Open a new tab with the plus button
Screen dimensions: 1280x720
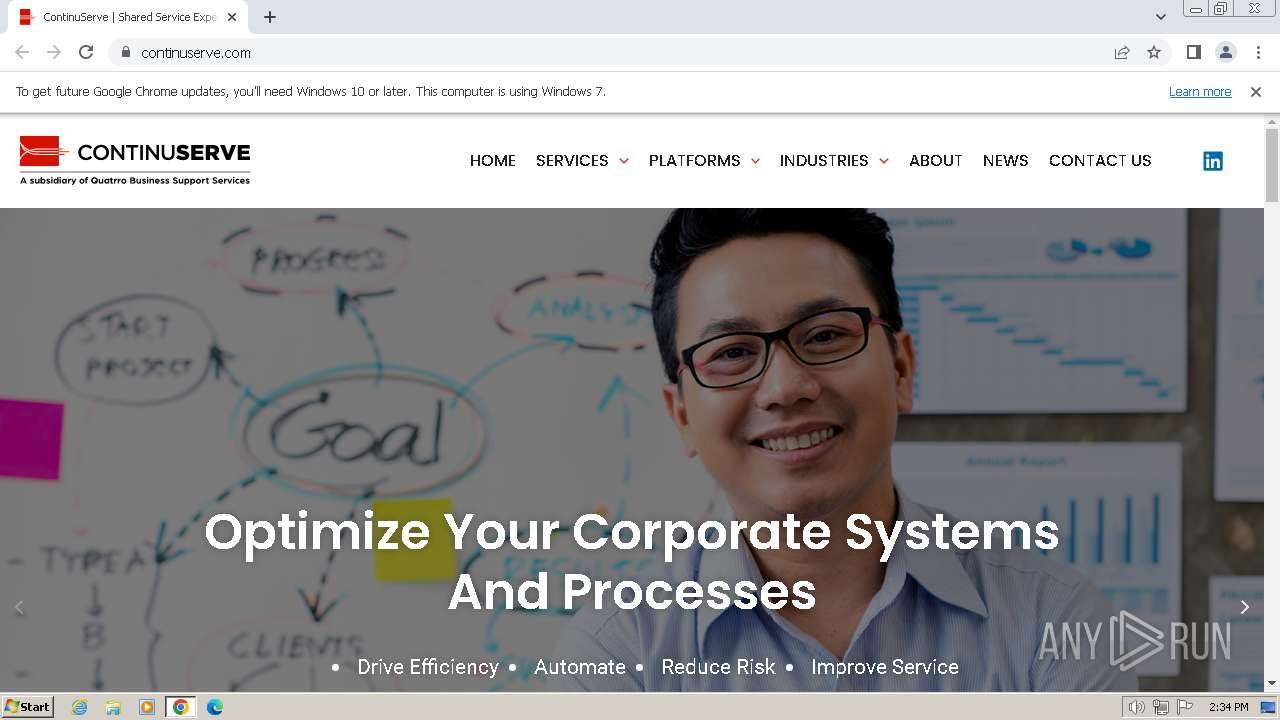(270, 17)
